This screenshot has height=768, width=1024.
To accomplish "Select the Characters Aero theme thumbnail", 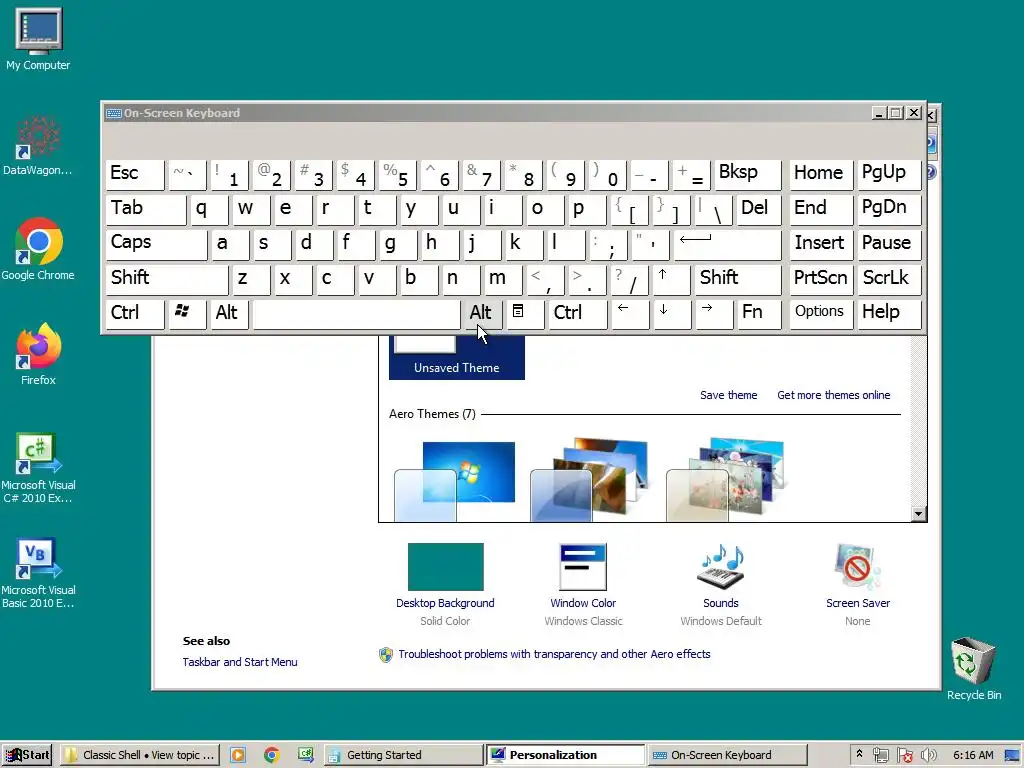I will click(x=726, y=481).
